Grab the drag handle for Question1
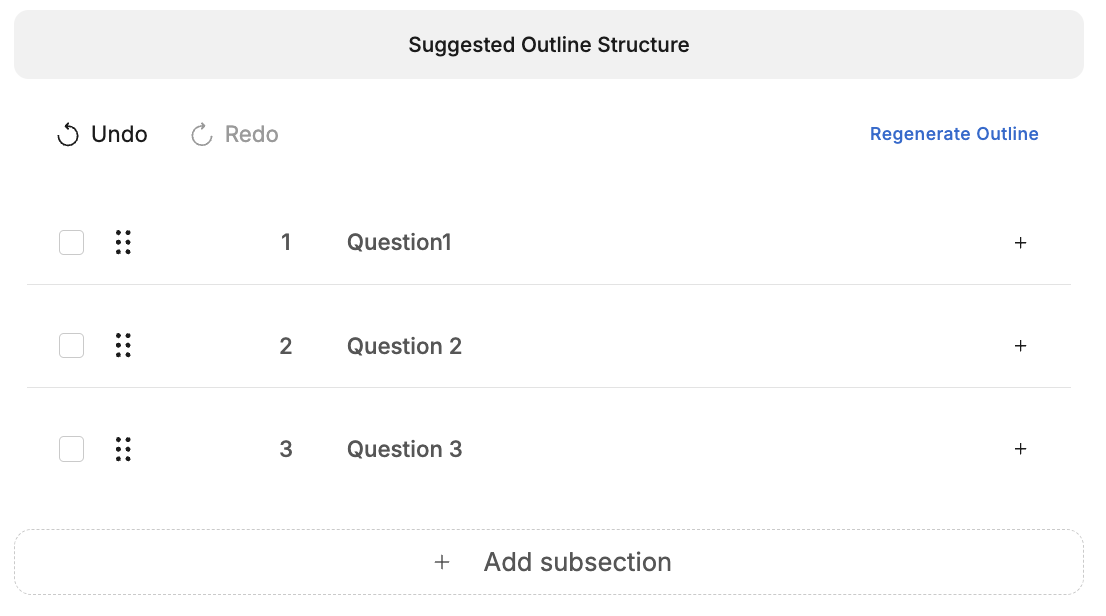The width and height of the screenshot is (1106, 616). pyautogui.click(x=123, y=242)
